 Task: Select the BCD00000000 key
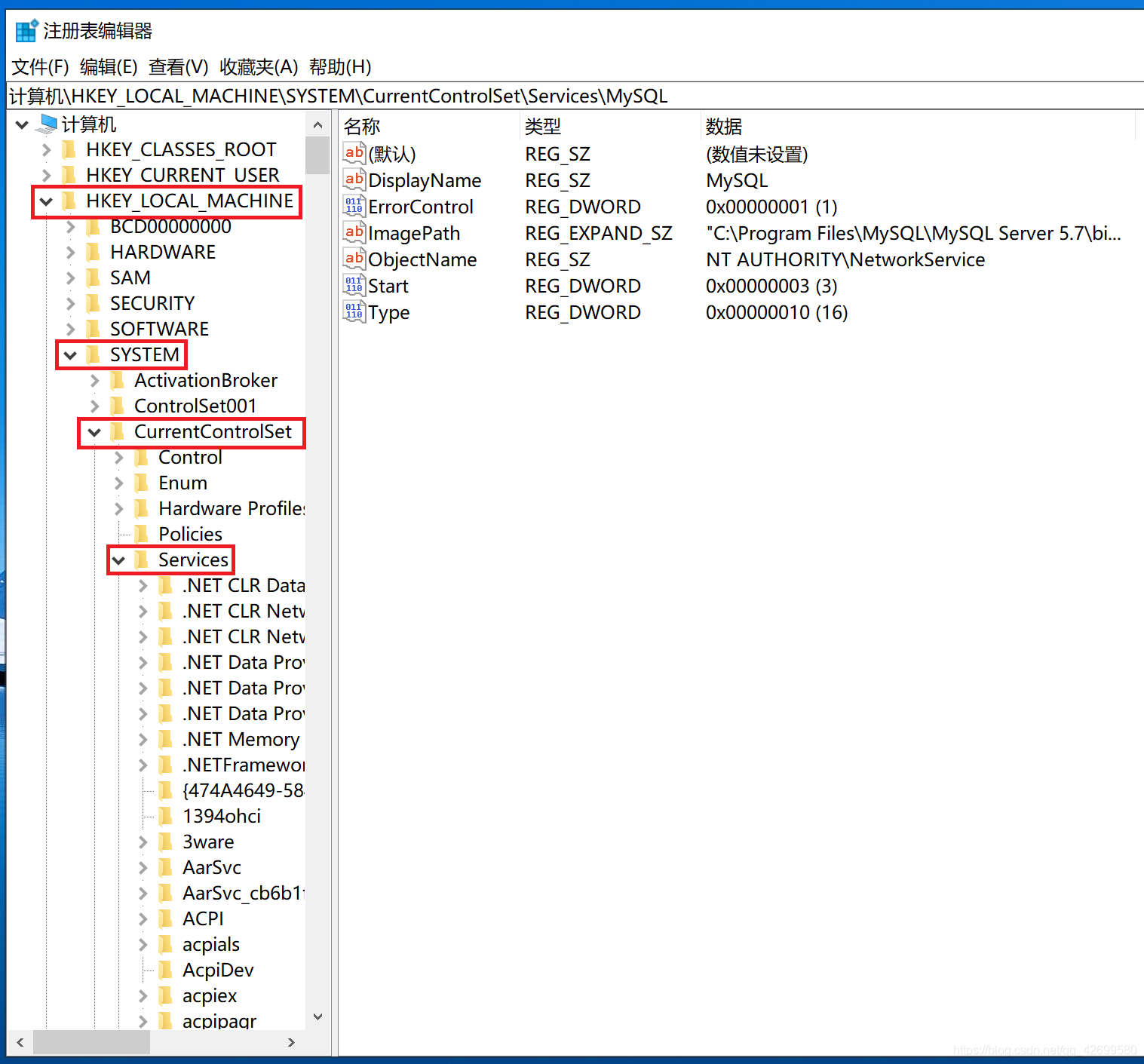[170, 226]
